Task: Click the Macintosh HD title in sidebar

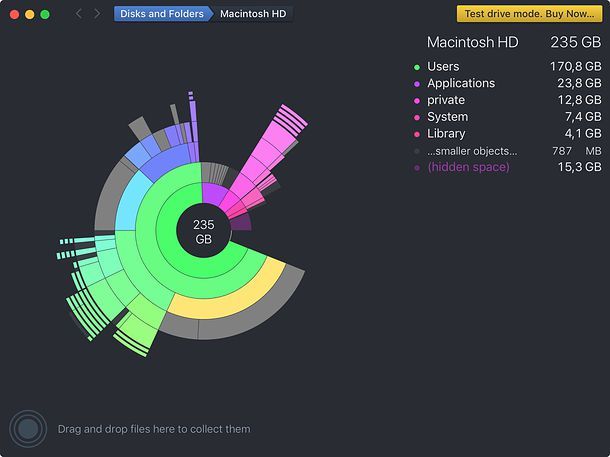Action: coord(472,42)
